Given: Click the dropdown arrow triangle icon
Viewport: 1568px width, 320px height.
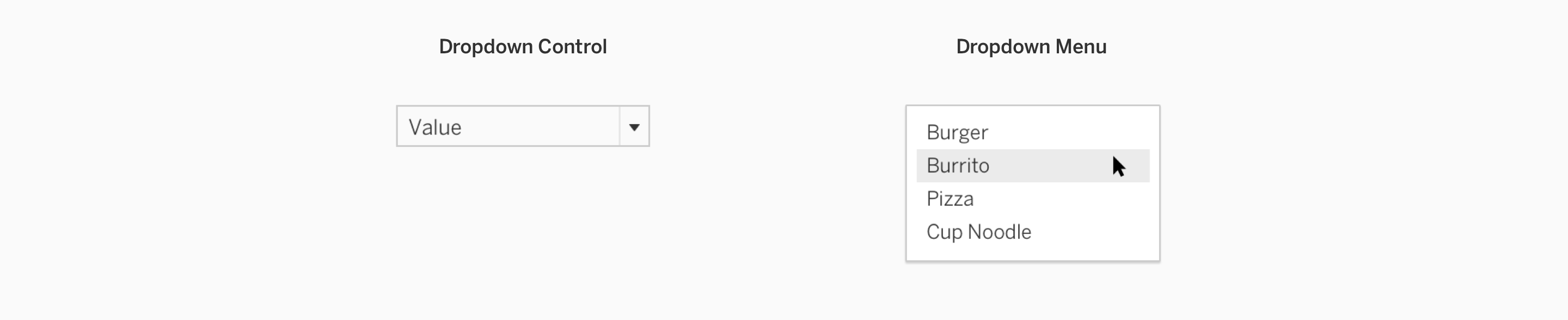Looking at the screenshot, I should pyautogui.click(x=634, y=127).
